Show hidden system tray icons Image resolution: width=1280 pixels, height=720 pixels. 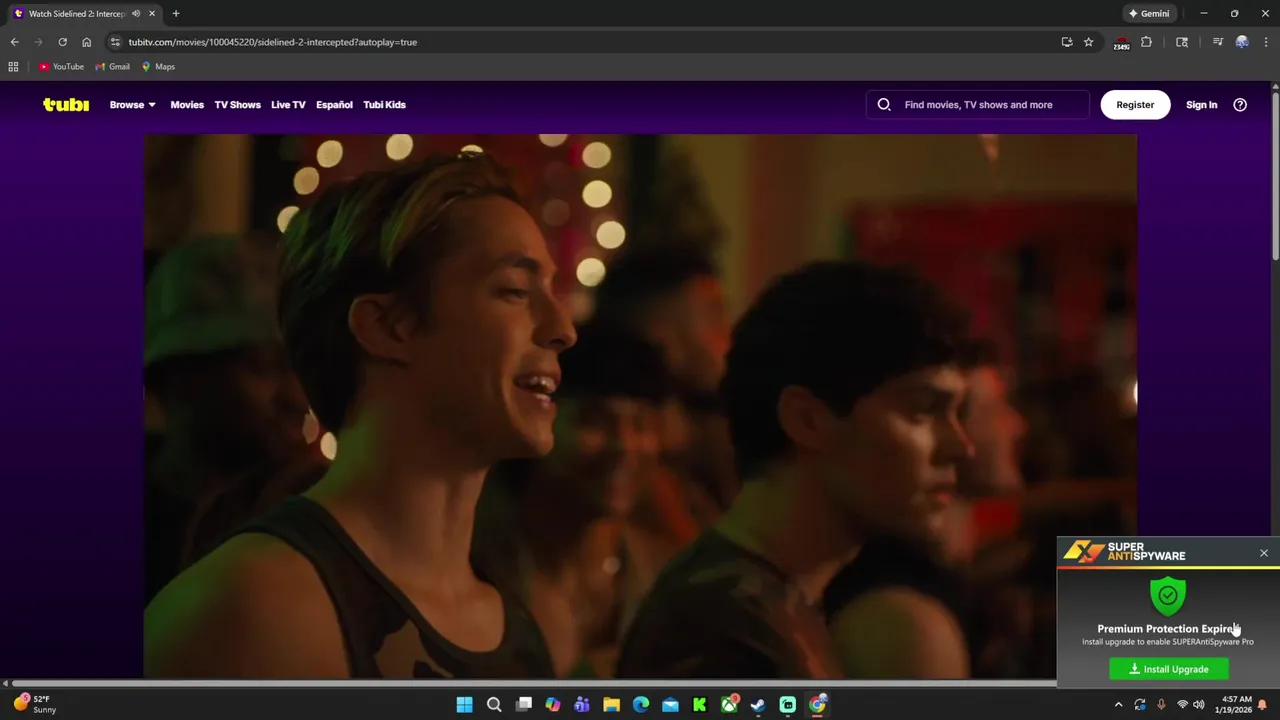pyautogui.click(x=1118, y=705)
